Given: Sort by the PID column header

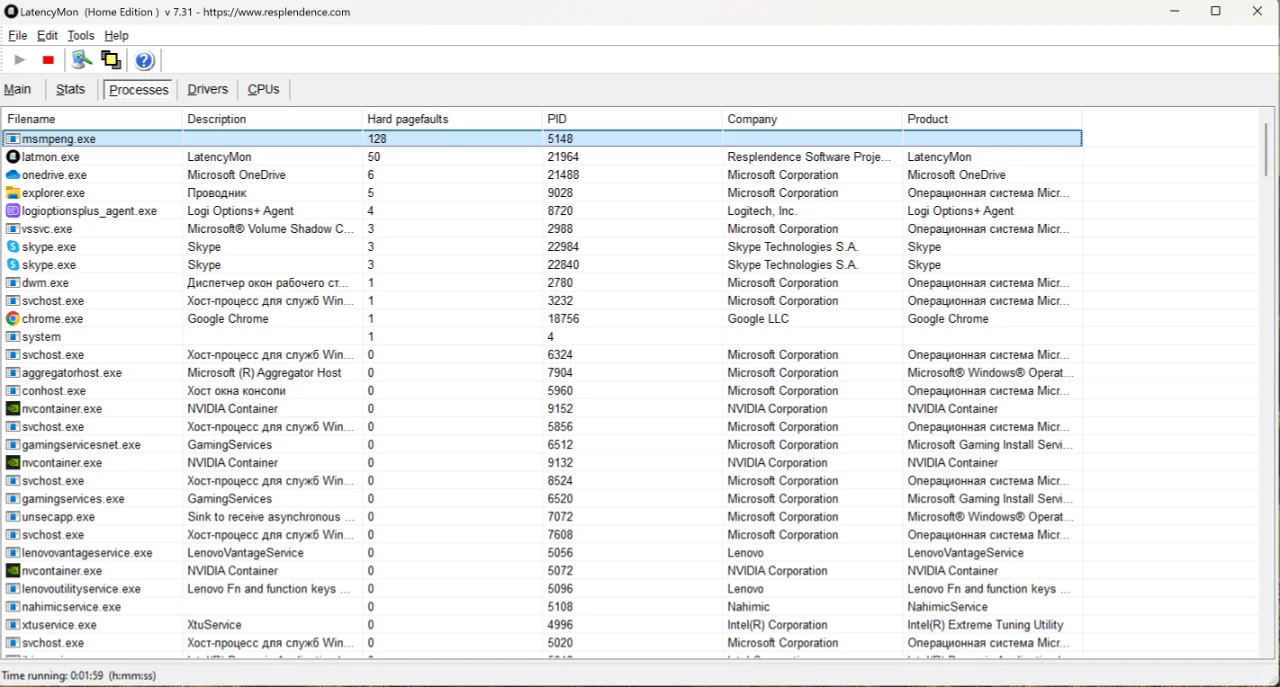Looking at the screenshot, I should pyautogui.click(x=632, y=119).
